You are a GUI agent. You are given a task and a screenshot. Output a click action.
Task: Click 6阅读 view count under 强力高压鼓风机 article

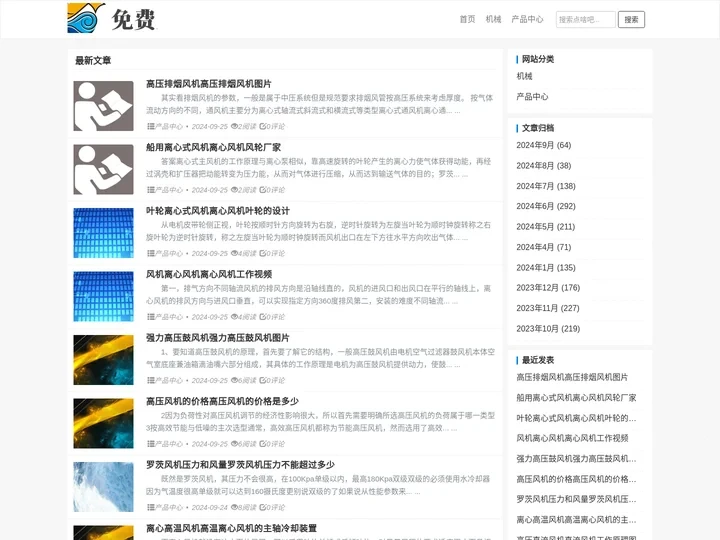243,380
